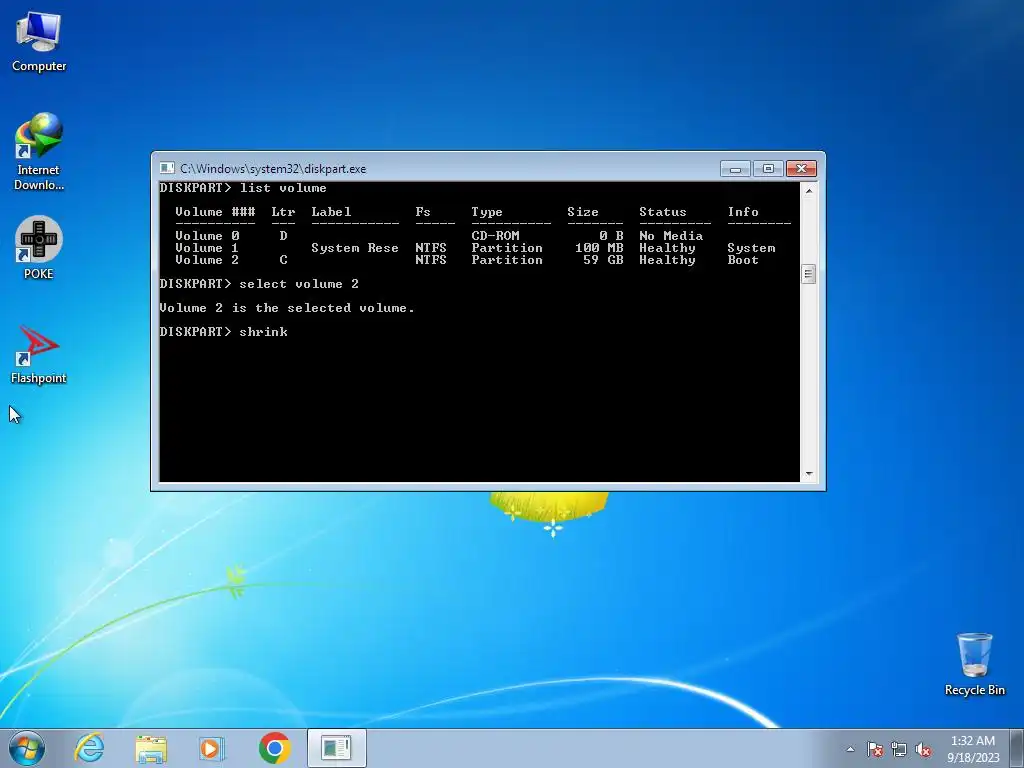The height and width of the screenshot is (768, 1024).
Task: Open the network status tray icon
Action: tap(899, 749)
